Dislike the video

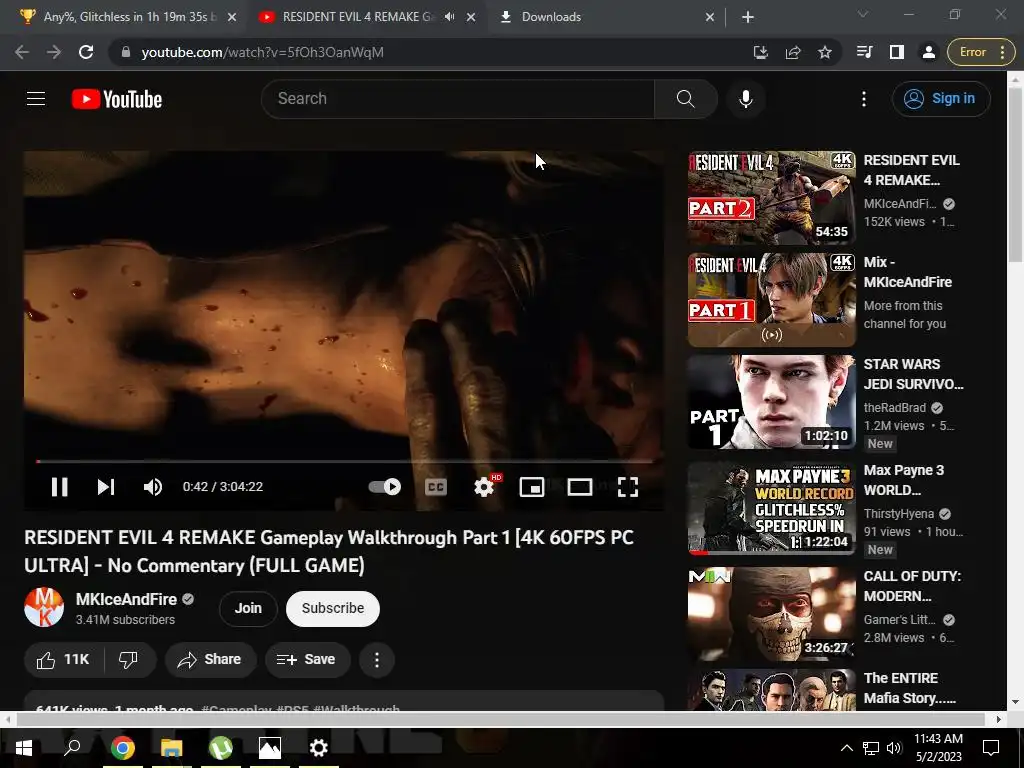[129, 660]
